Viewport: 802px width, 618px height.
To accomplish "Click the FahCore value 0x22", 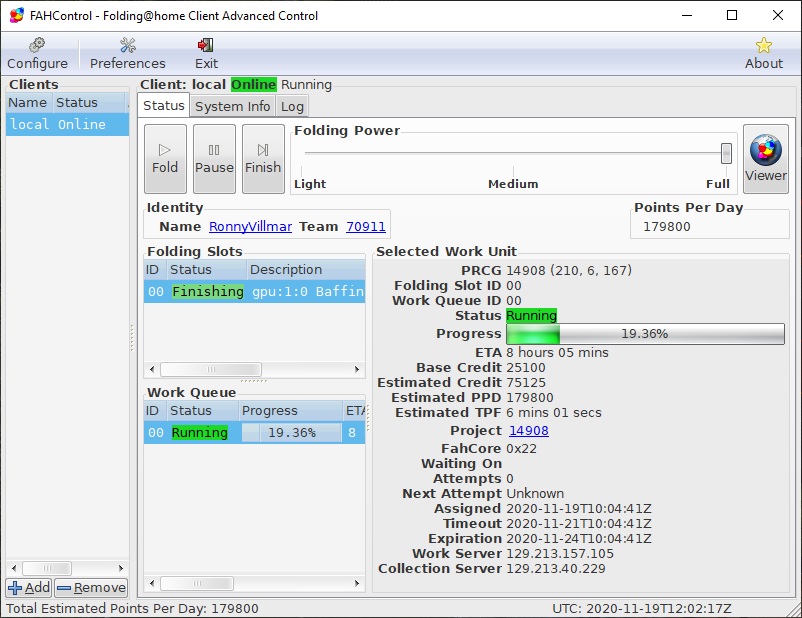I will click(522, 449).
